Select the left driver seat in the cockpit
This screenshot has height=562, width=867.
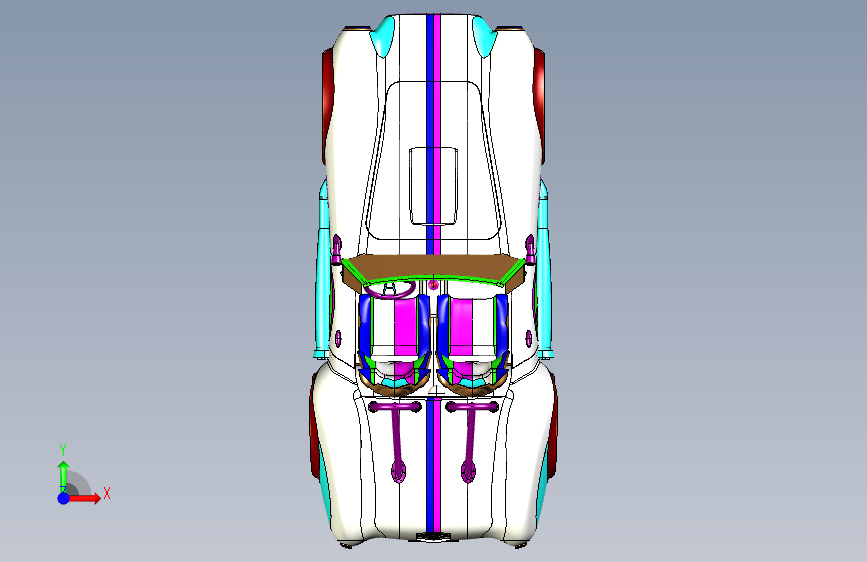click(394, 344)
